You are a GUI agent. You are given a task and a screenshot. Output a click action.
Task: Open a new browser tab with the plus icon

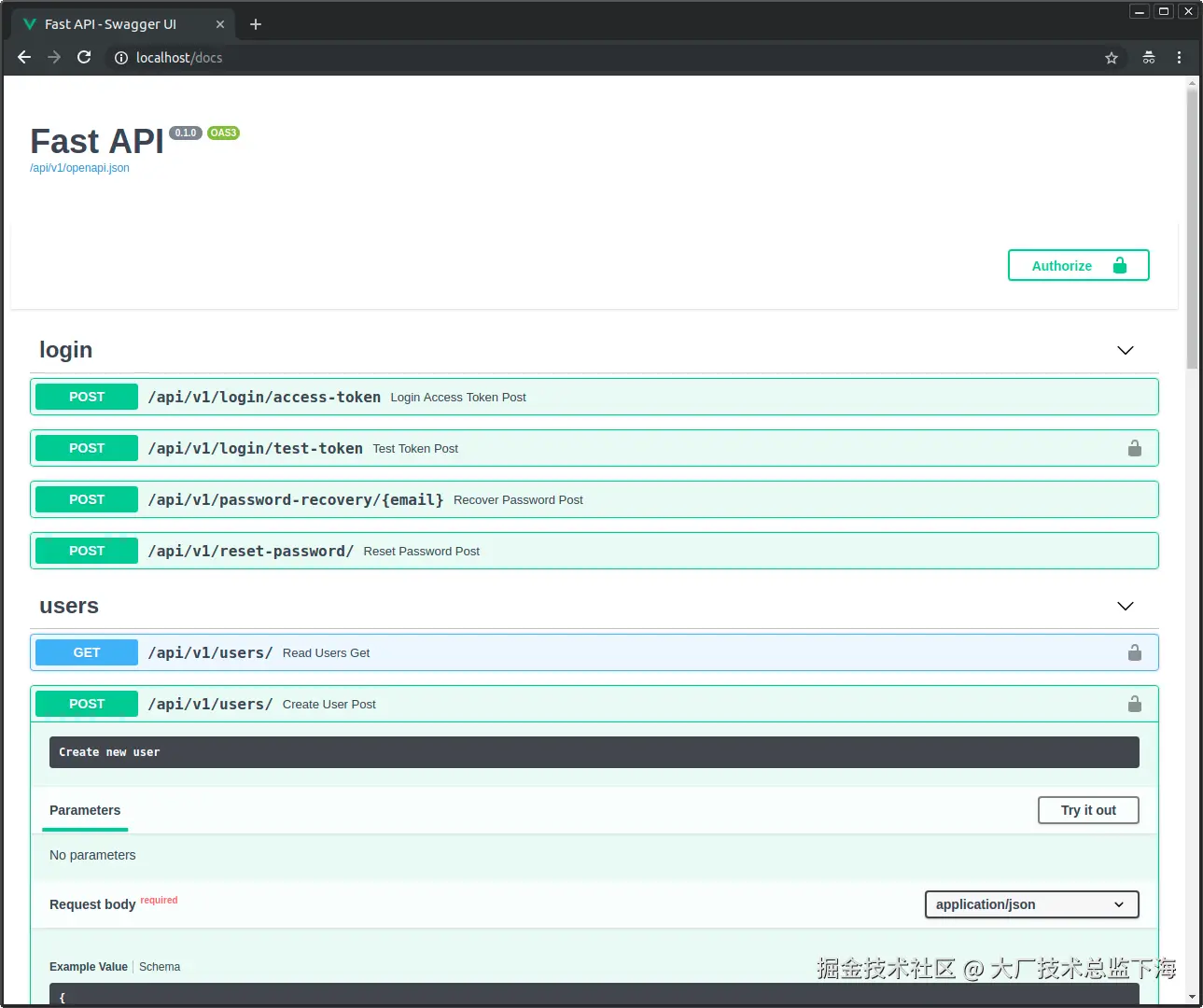click(x=256, y=24)
